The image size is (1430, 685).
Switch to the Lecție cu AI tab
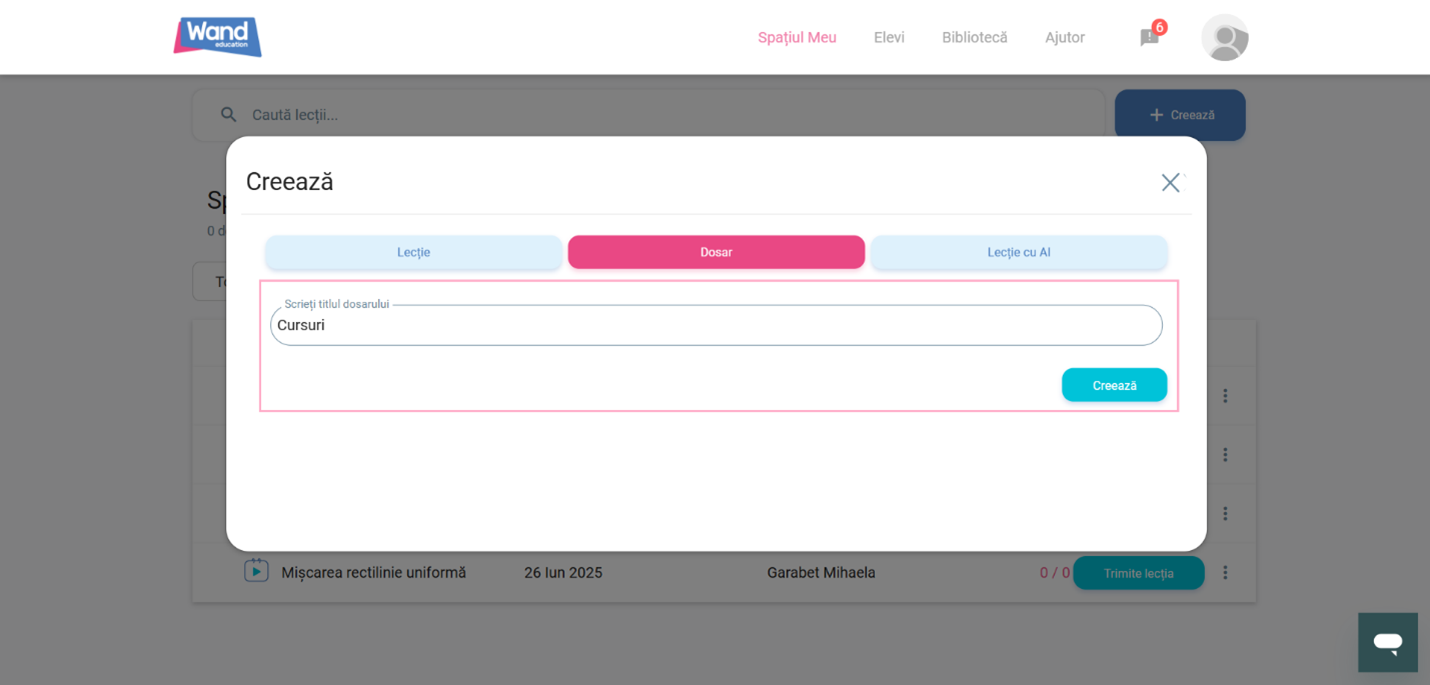click(1018, 252)
